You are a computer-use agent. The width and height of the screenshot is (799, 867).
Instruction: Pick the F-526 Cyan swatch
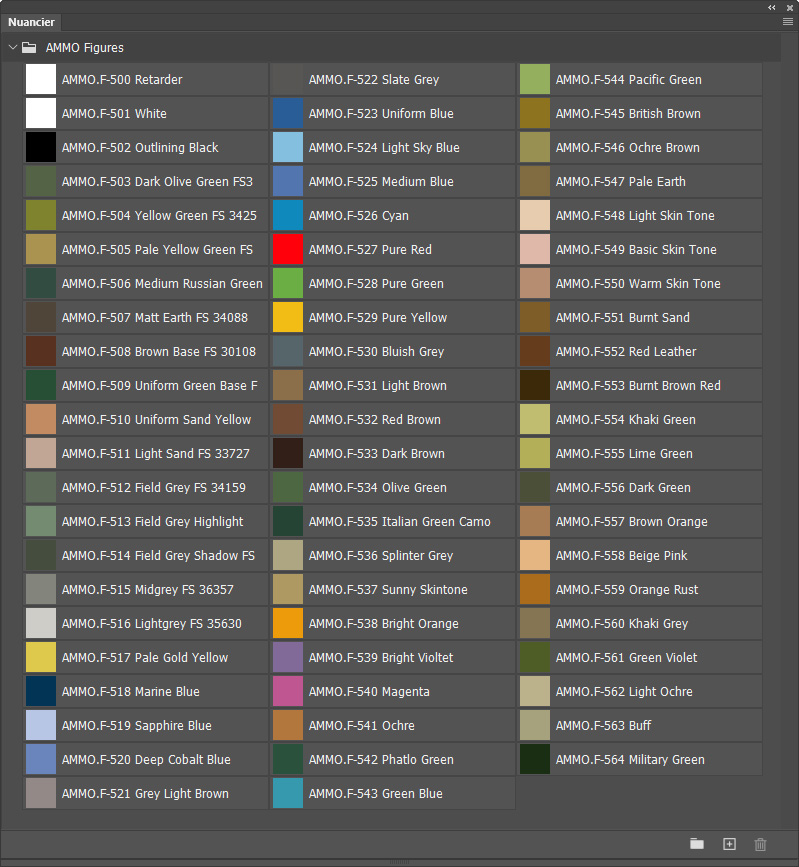click(288, 215)
